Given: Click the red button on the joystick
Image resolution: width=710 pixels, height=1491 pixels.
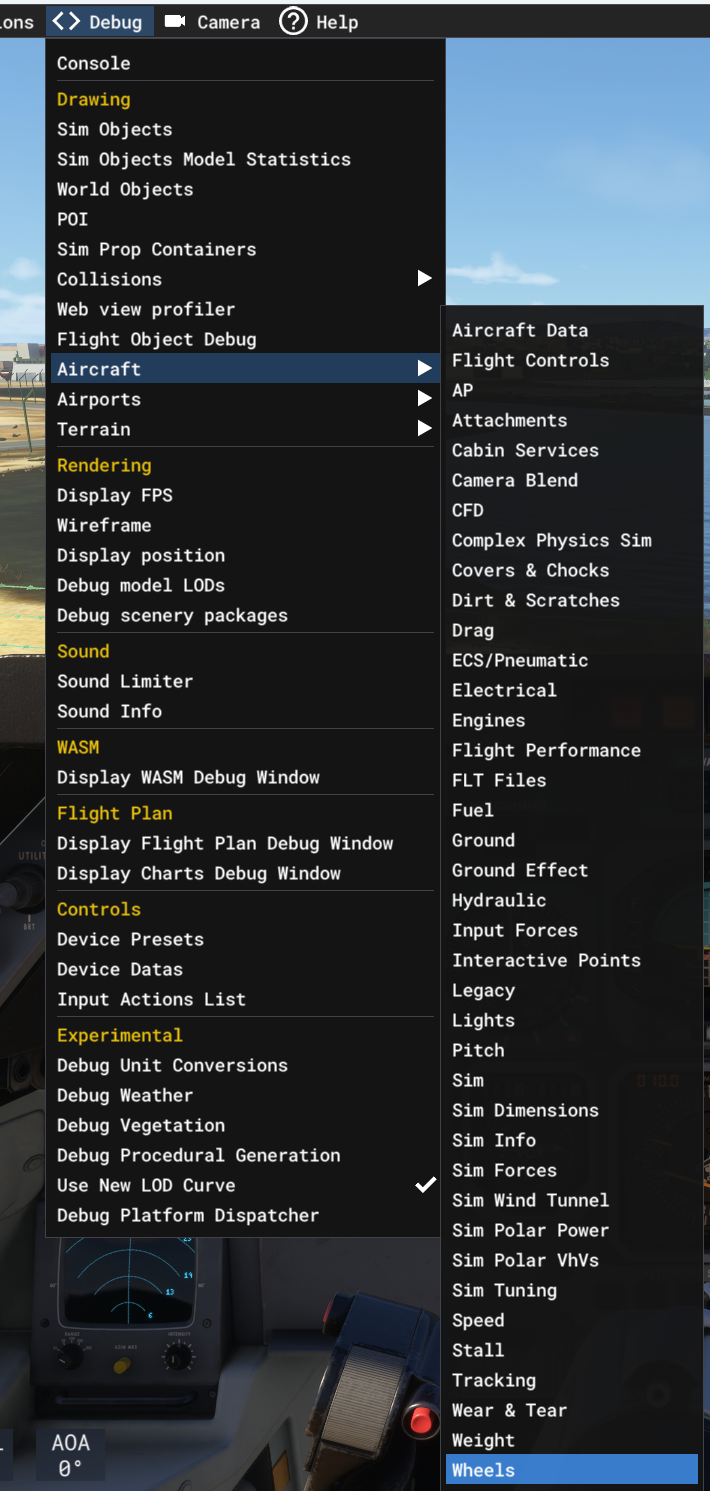Looking at the screenshot, I should [423, 1418].
